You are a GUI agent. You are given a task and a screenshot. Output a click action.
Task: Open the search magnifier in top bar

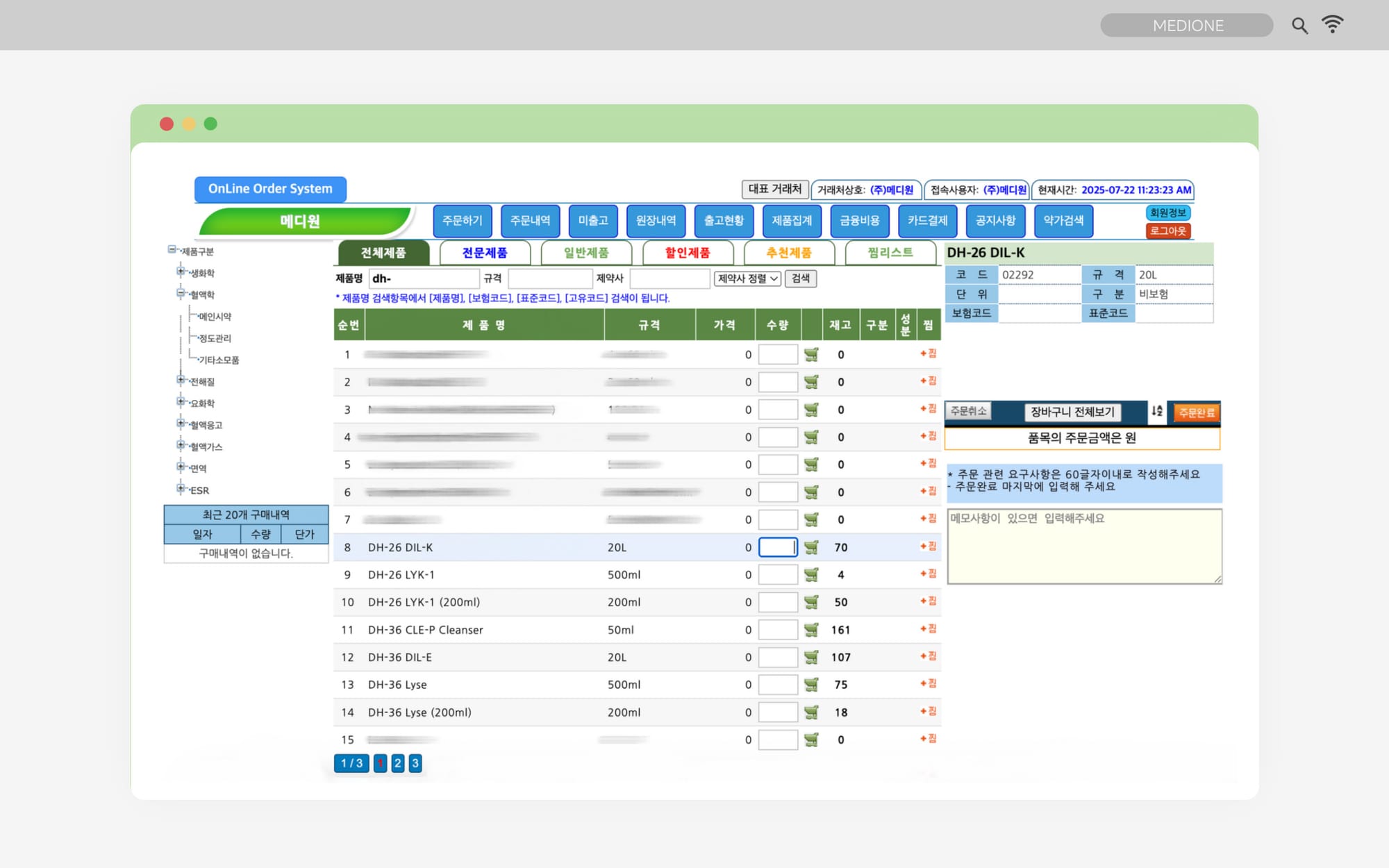point(1299,26)
